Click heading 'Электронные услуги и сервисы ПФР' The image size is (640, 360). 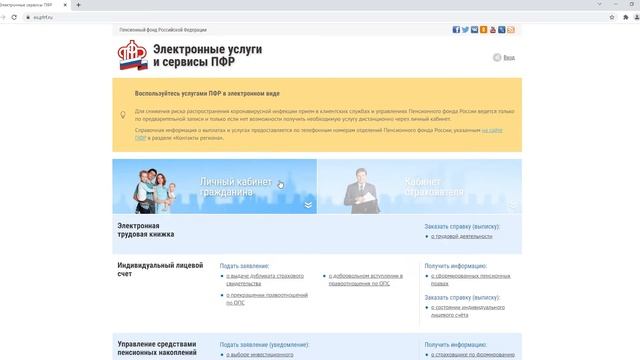coord(207,55)
